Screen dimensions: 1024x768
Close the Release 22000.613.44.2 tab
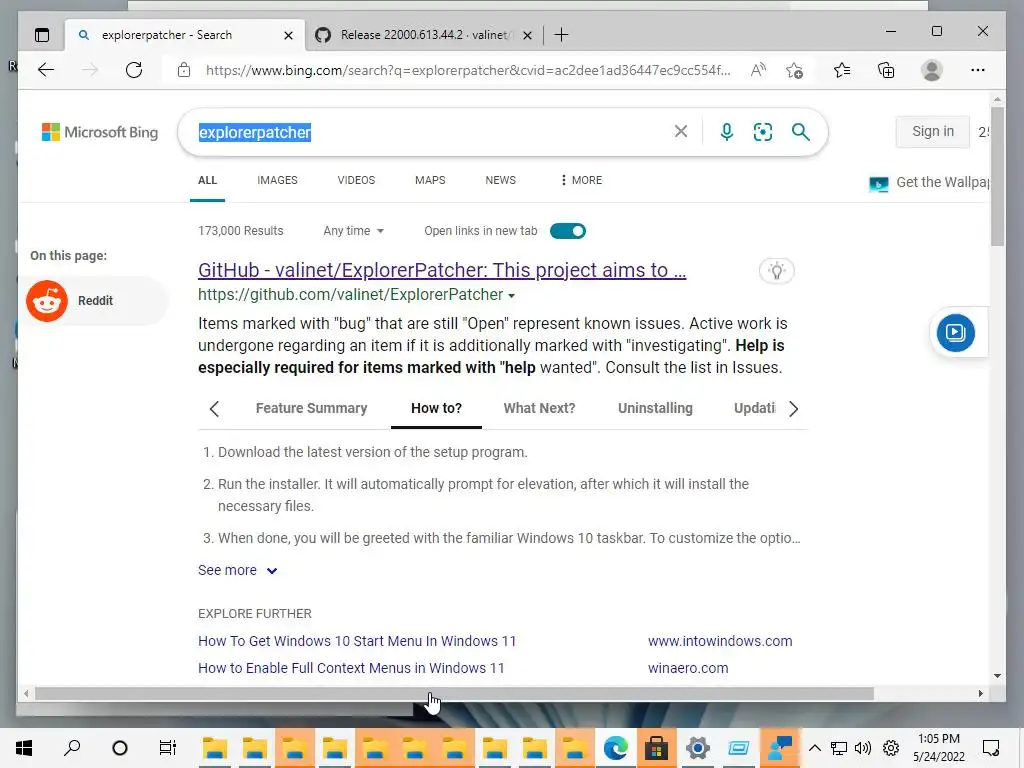pyautogui.click(x=528, y=35)
